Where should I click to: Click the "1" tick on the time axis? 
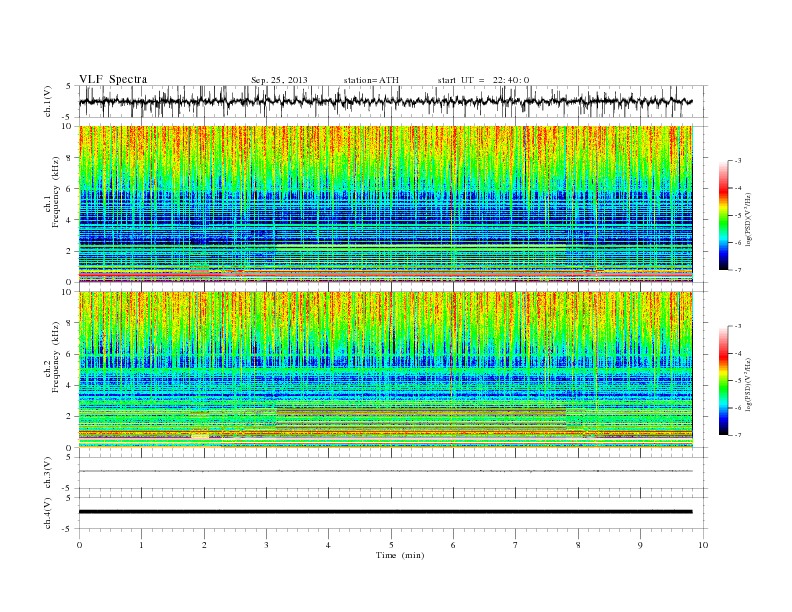click(141, 545)
